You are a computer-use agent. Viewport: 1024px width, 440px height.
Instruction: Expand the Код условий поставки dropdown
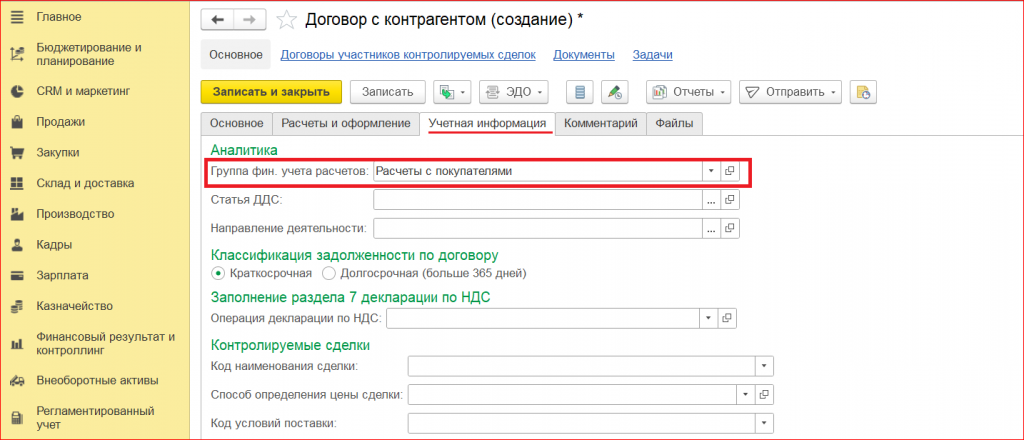point(765,423)
